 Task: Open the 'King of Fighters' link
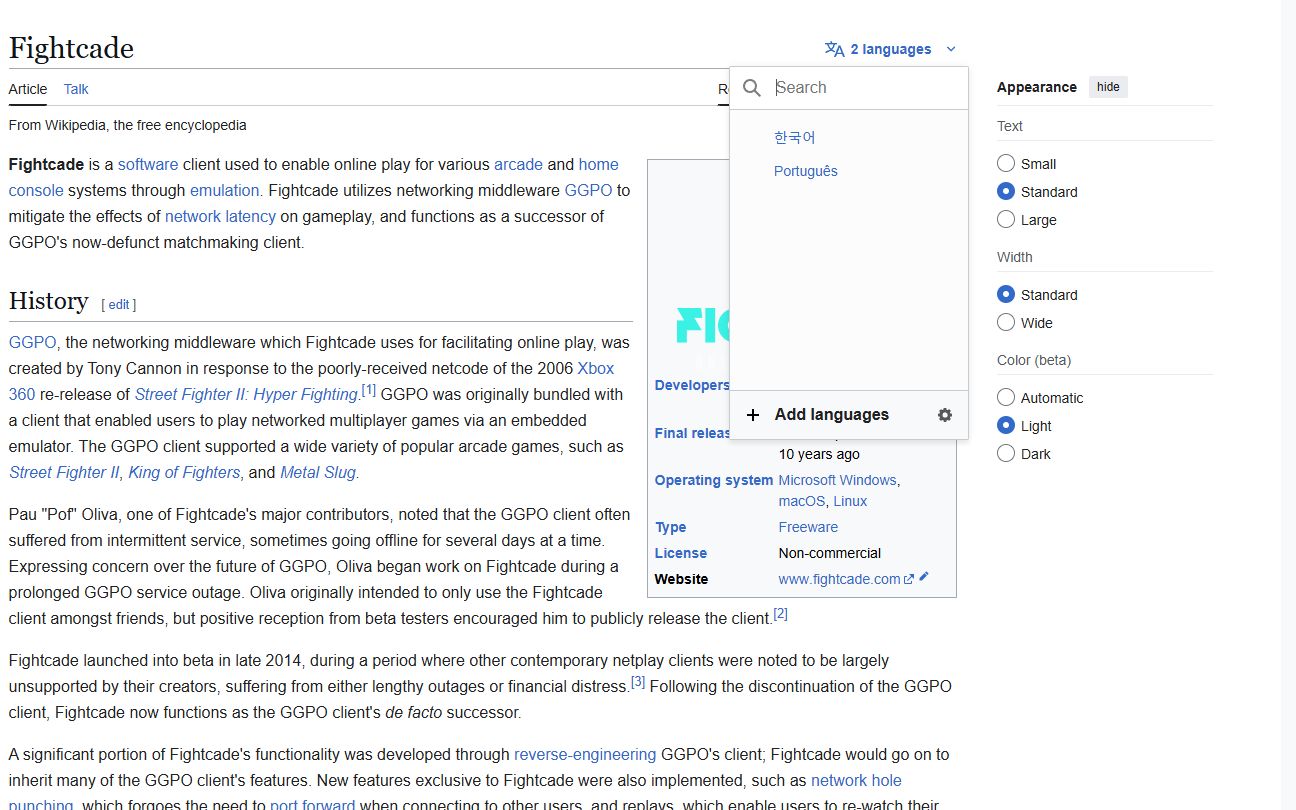(184, 472)
